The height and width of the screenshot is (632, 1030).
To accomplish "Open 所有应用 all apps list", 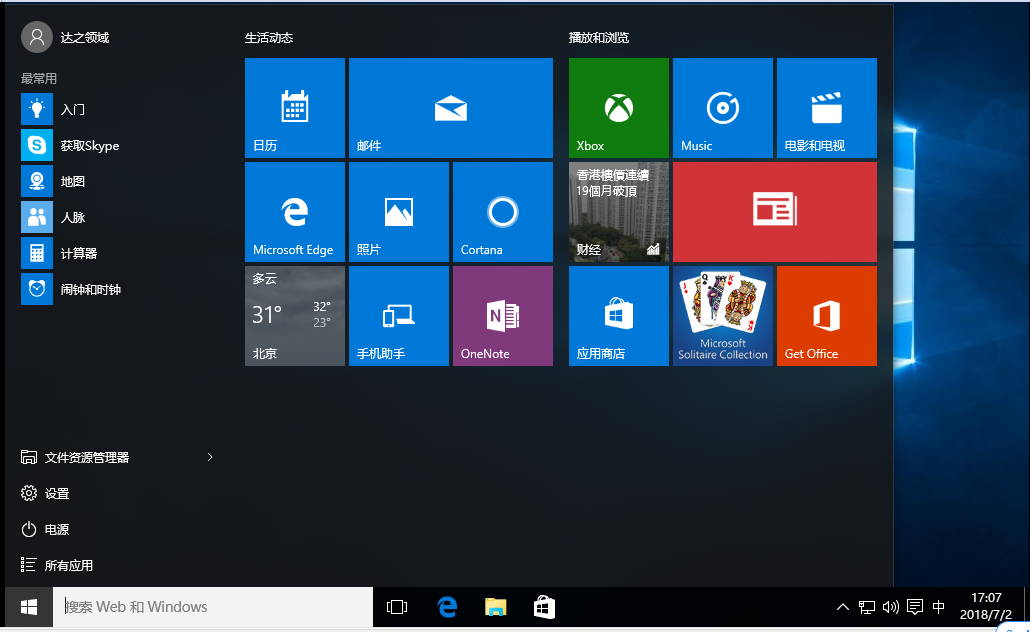I will point(68,565).
